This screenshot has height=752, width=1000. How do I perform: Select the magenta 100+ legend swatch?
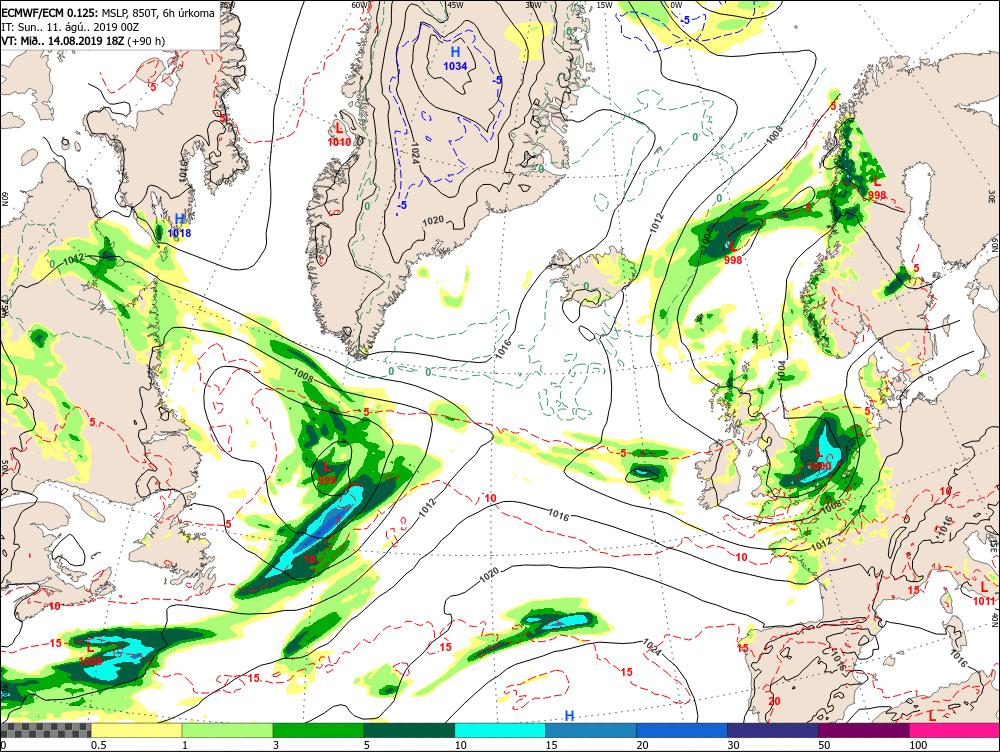[954, 730]
